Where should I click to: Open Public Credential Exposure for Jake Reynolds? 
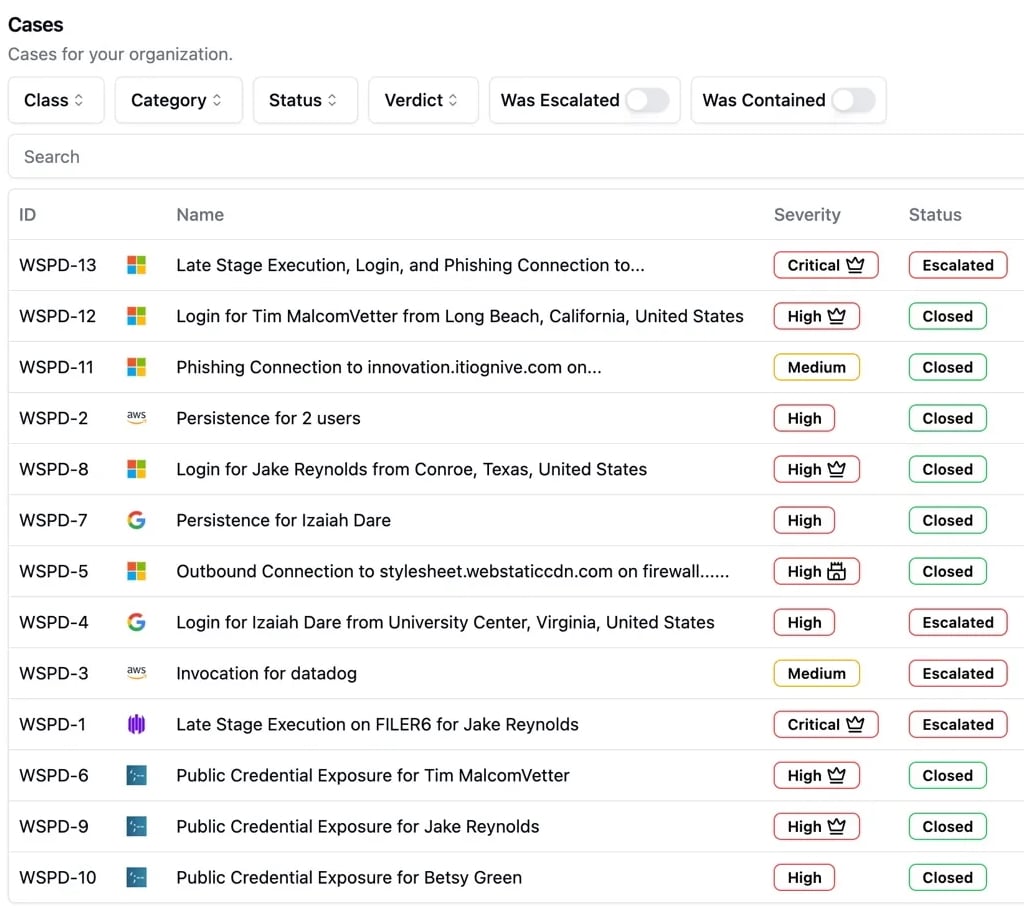click(x=358, y=826)
